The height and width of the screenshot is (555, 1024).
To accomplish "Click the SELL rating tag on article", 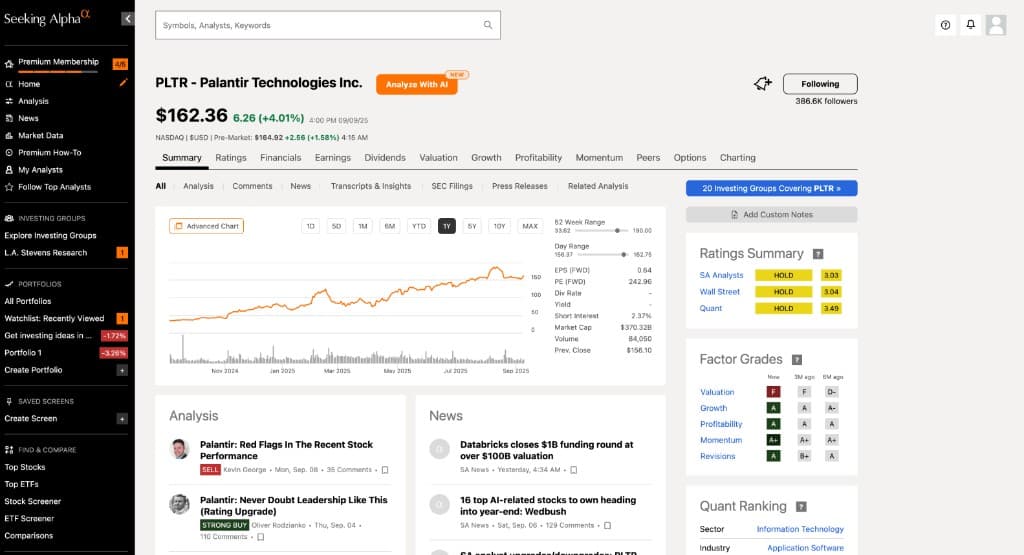I will (210, 470).
